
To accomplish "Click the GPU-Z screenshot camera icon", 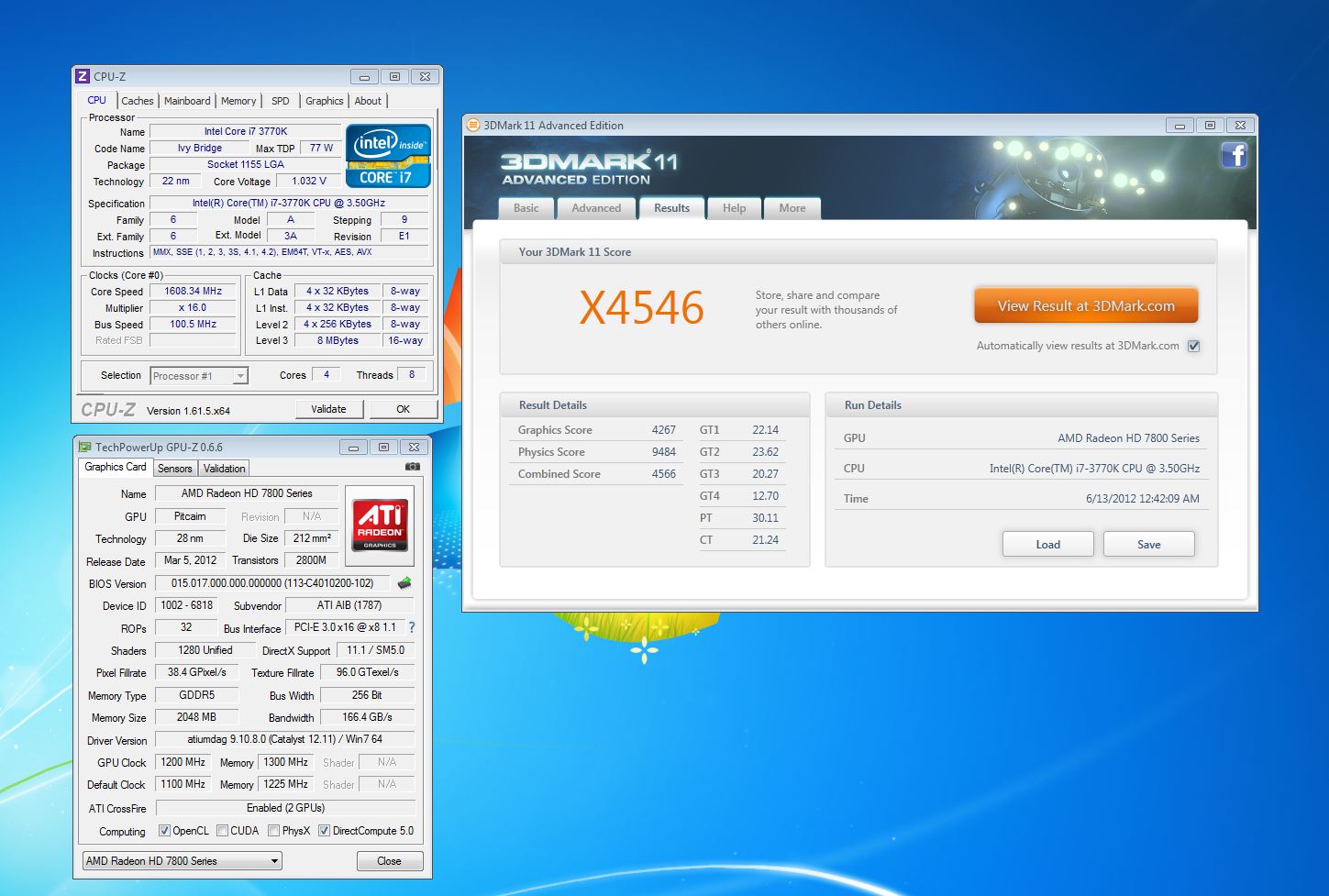I will point(413,467).
